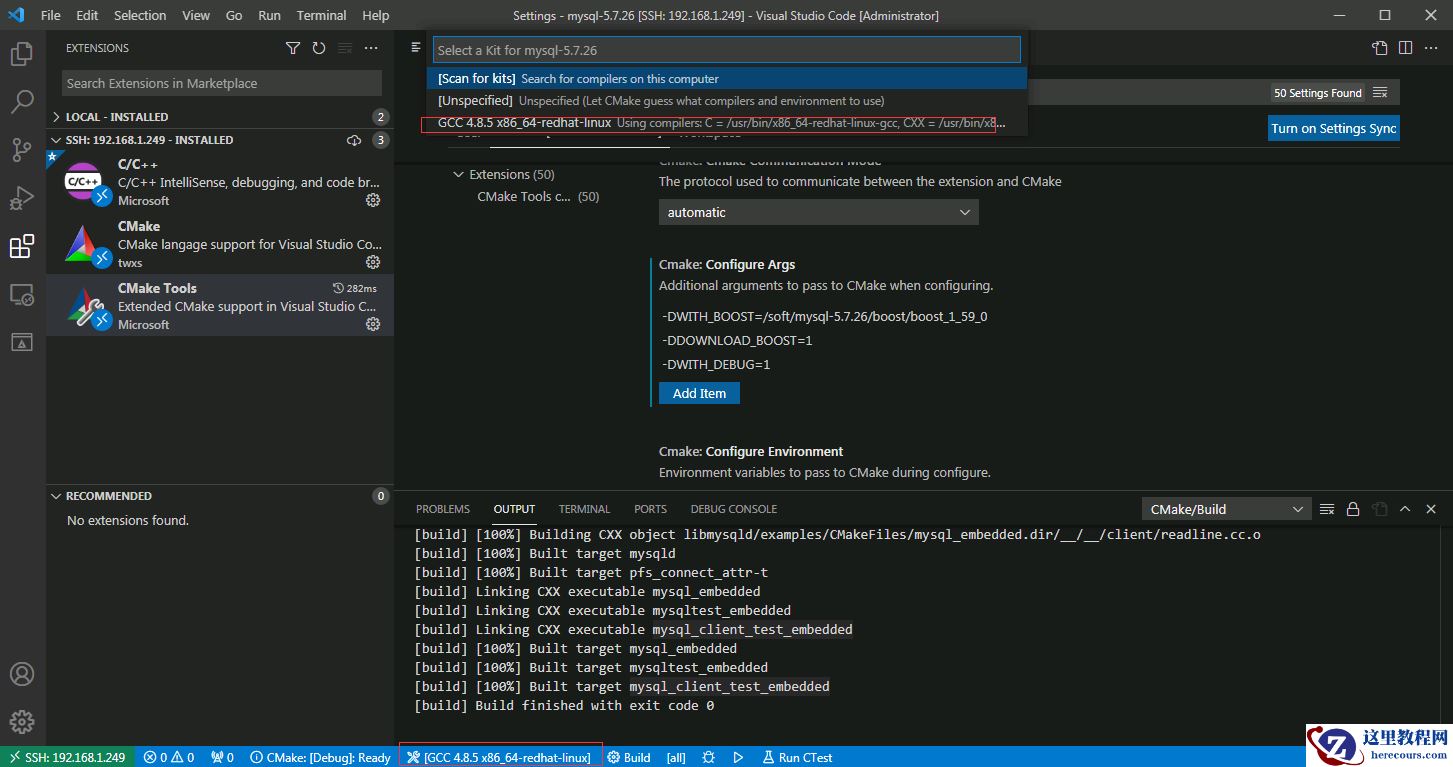
Task: Open the Communication Mode automatic dropdown
Action: tap(818, 212)
